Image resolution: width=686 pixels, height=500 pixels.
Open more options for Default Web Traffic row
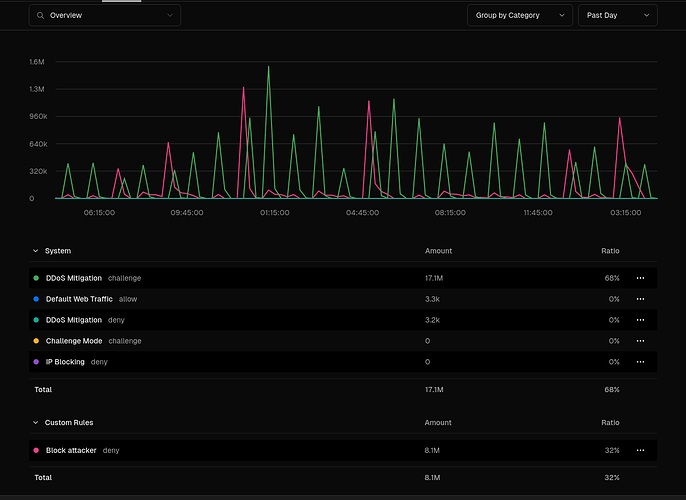point(640,299)
